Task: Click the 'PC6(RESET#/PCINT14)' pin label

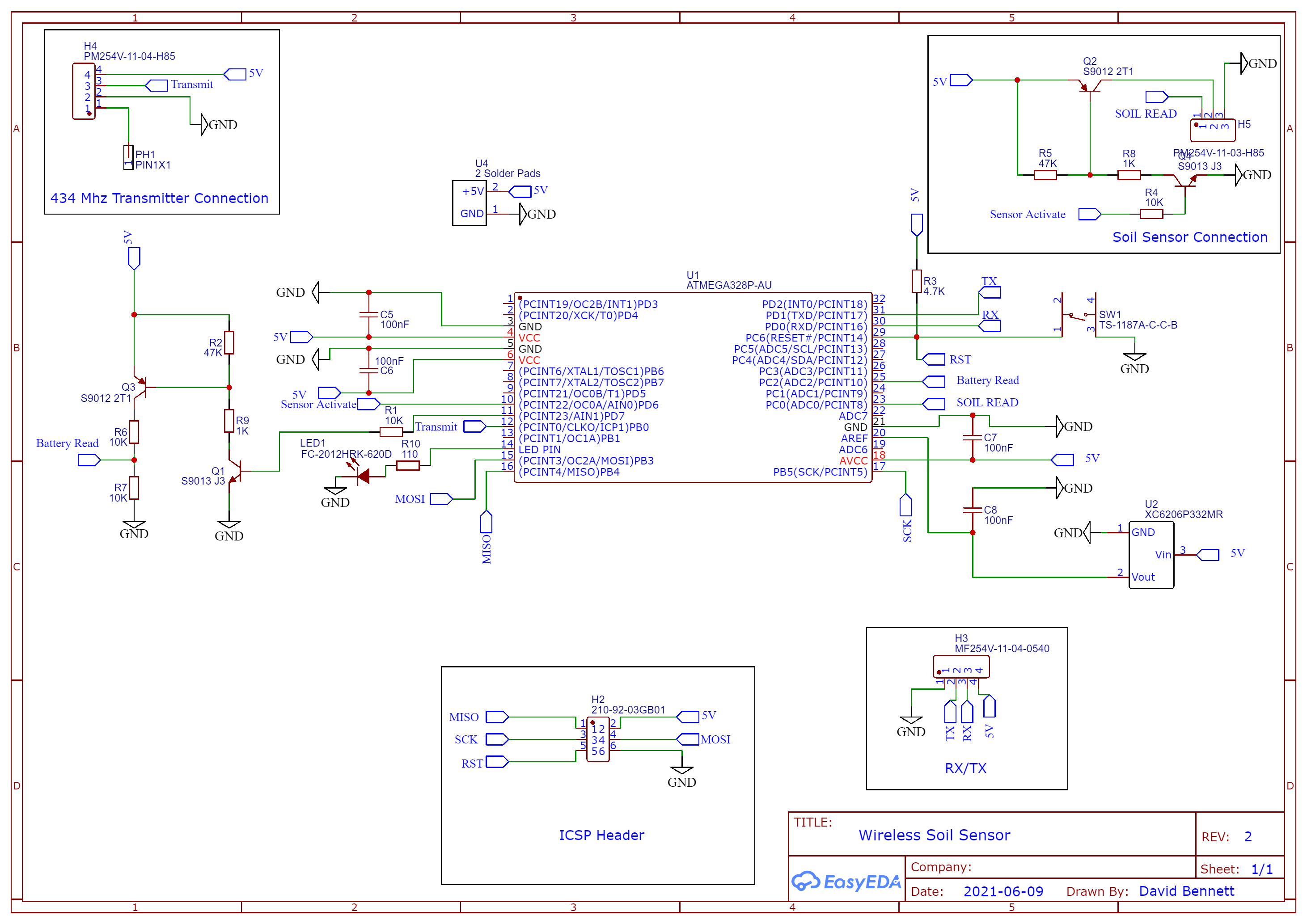Action: (806, 338)
